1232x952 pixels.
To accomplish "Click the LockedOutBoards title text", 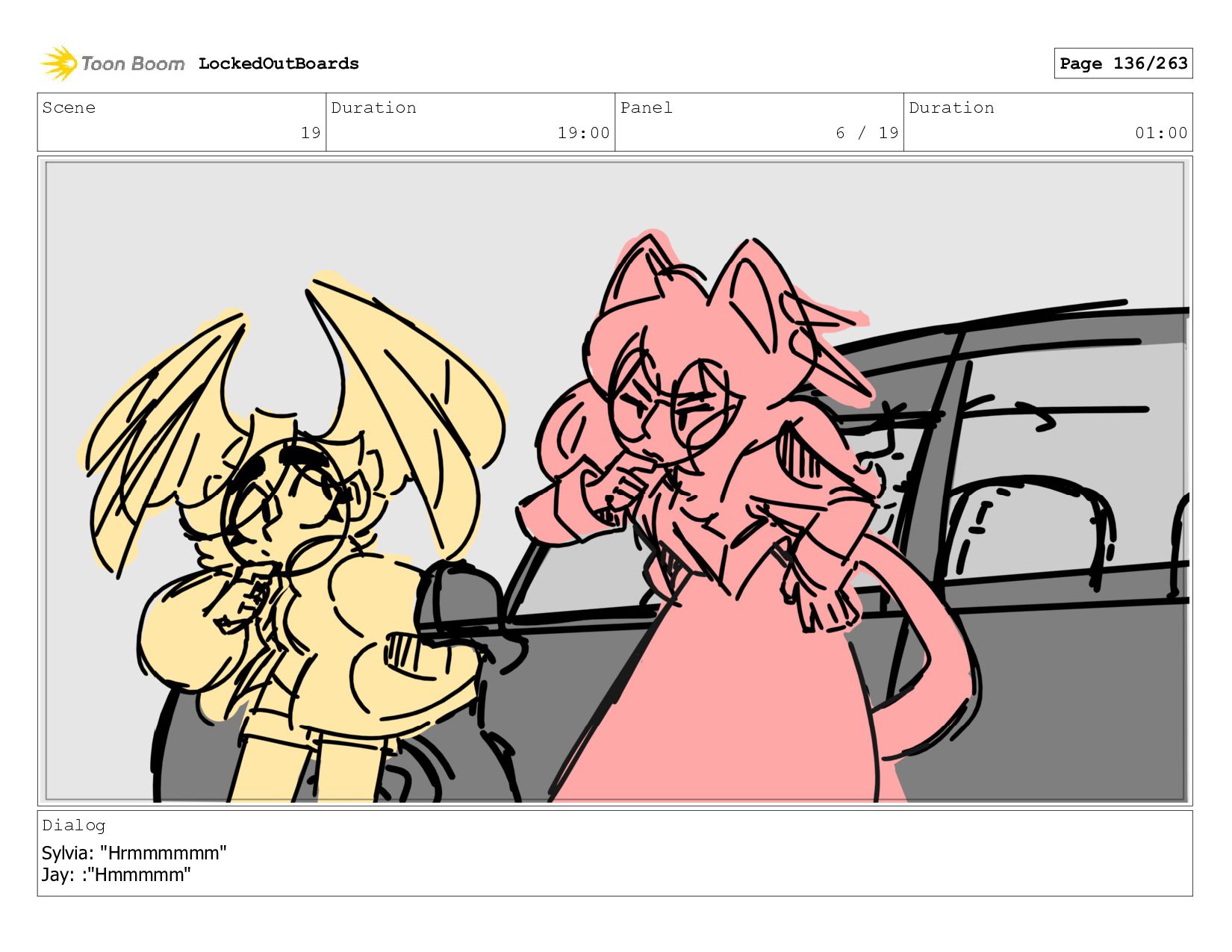I will [x=279, y=63].
